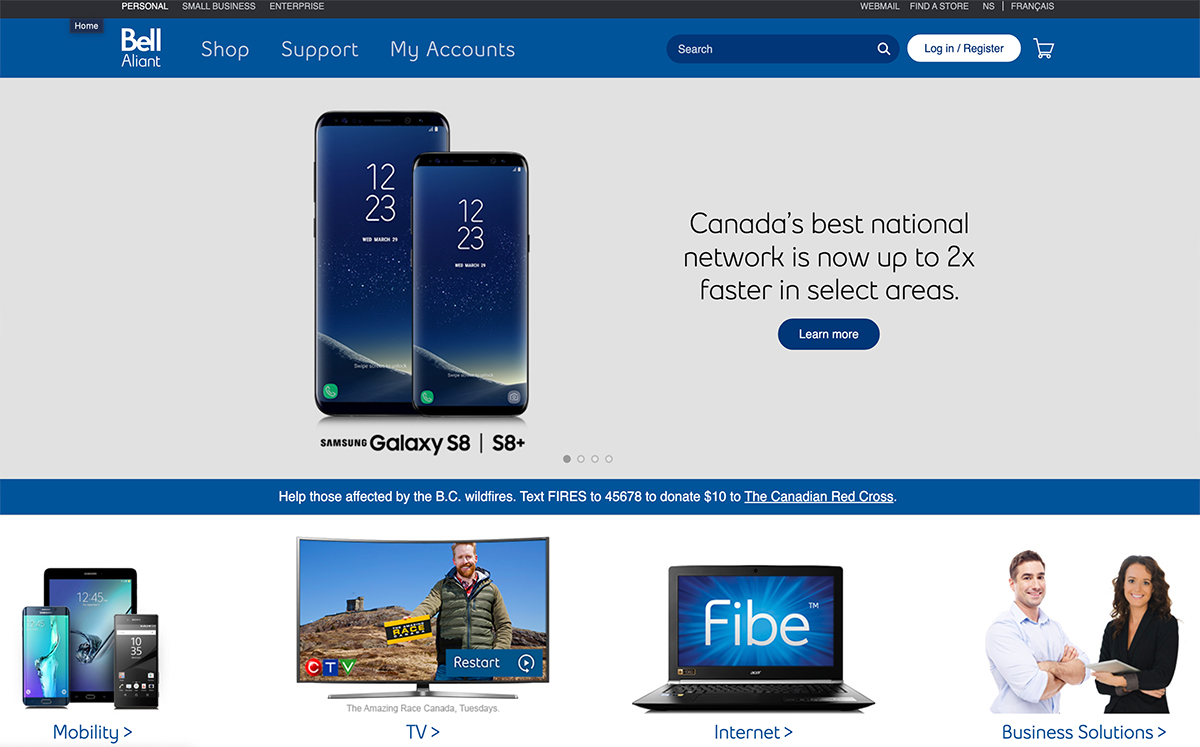Expand the My Accounts menu

pos(453,49)
